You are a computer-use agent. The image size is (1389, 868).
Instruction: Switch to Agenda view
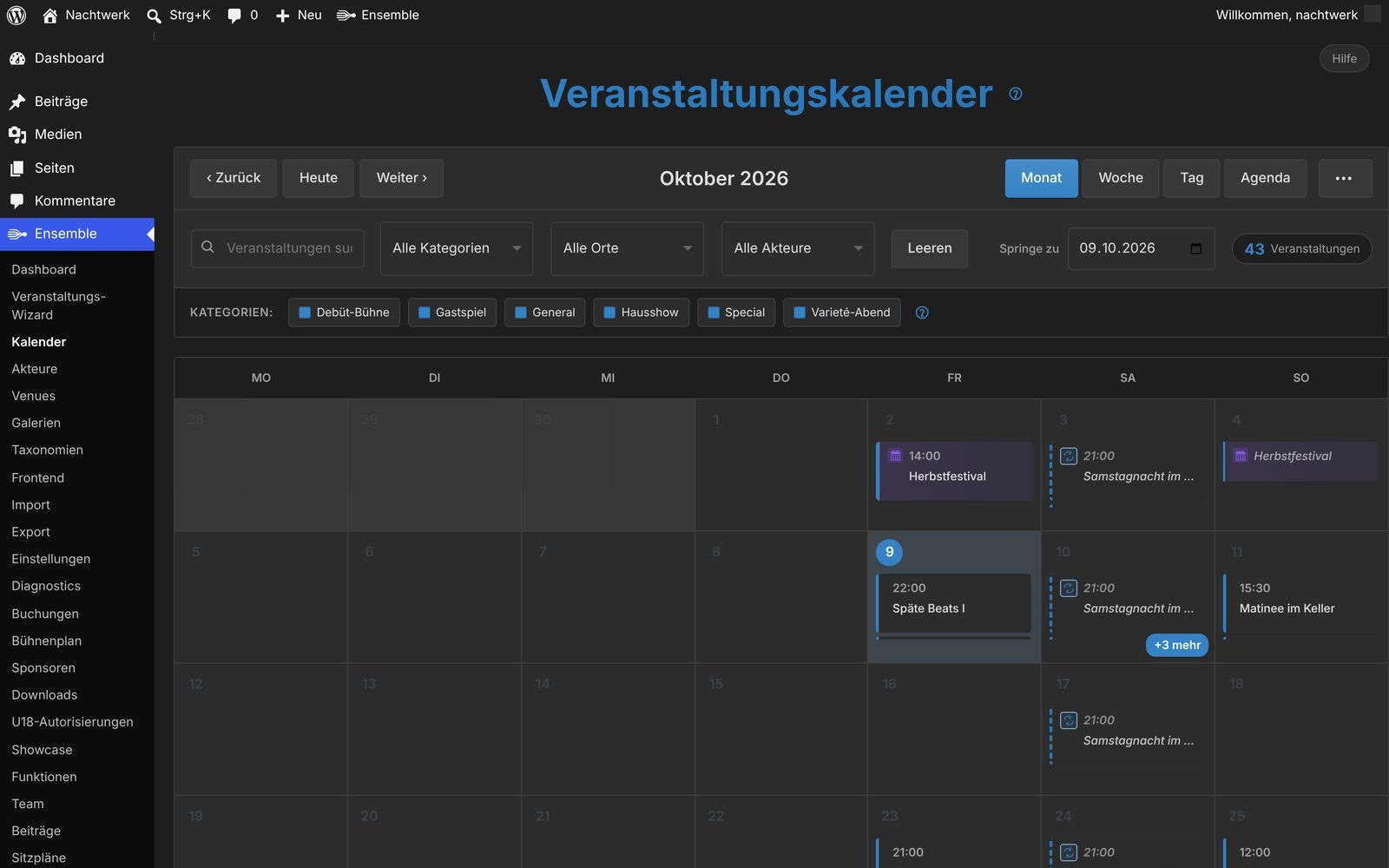pos(1265,178)
